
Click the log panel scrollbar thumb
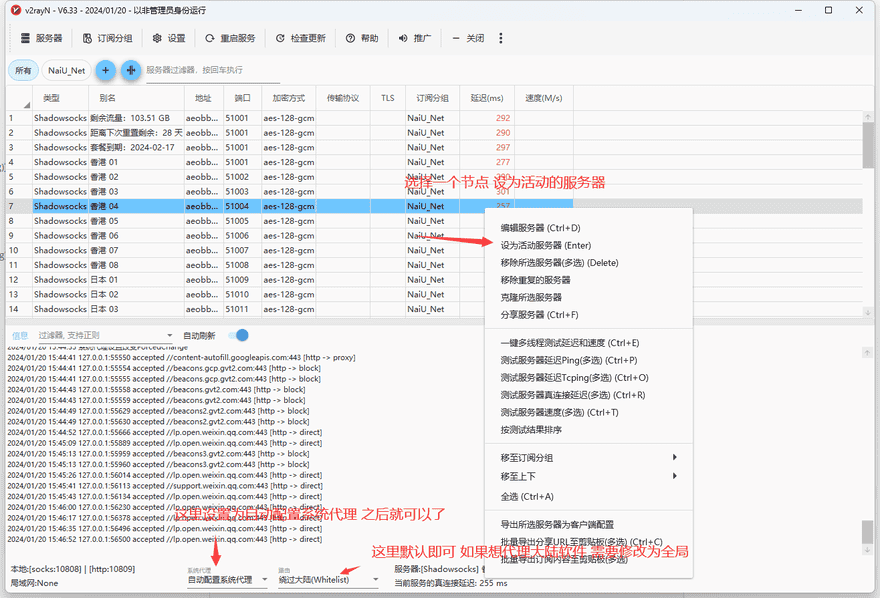coord(868,532)
